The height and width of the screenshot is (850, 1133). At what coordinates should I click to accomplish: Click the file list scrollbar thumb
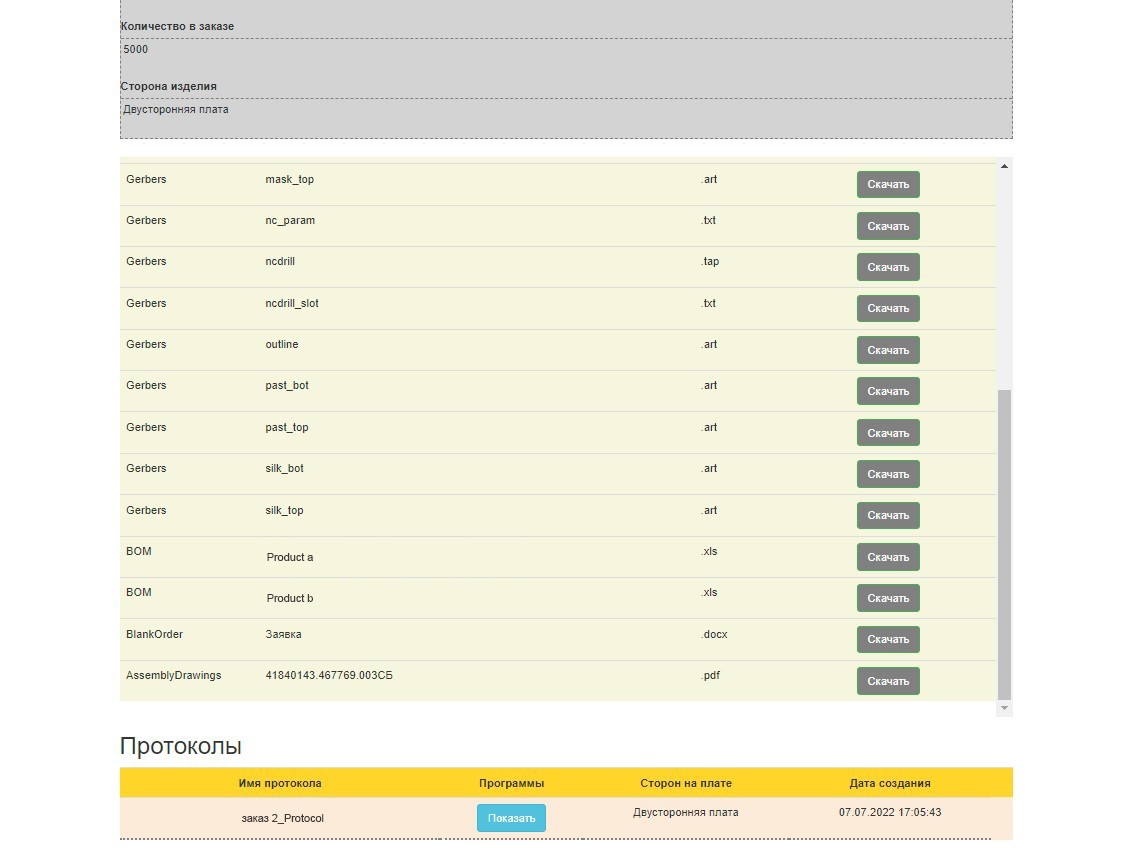[x=1005, y=545]
